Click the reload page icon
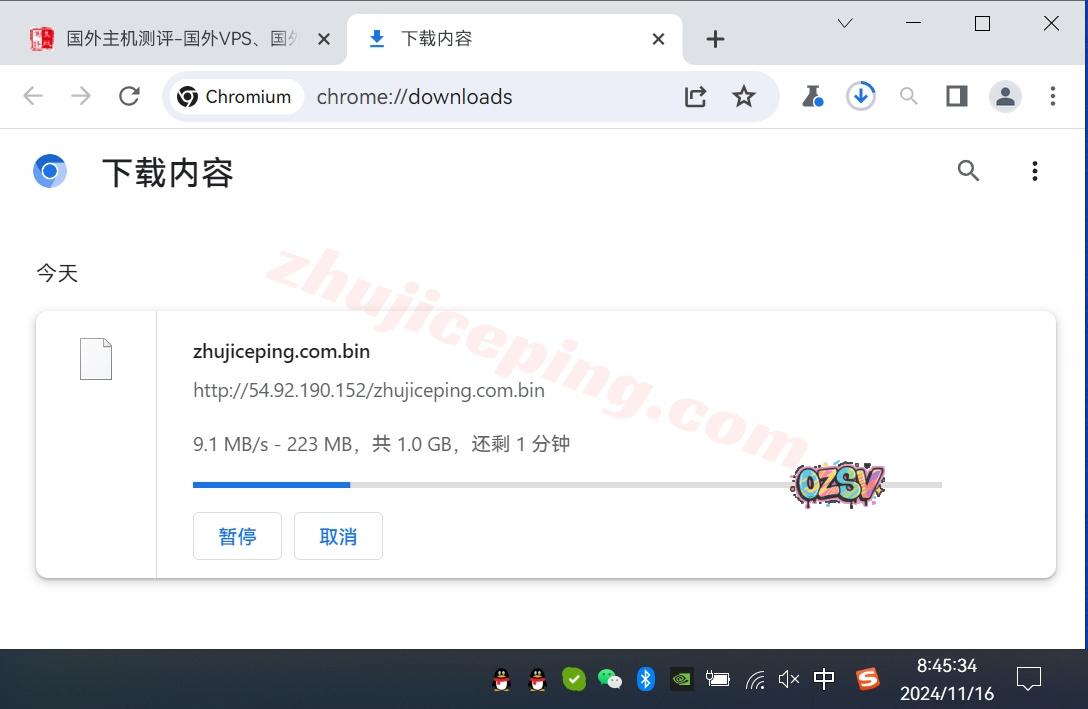Screen dimensions: 1088x709 [x=129, y=96]
